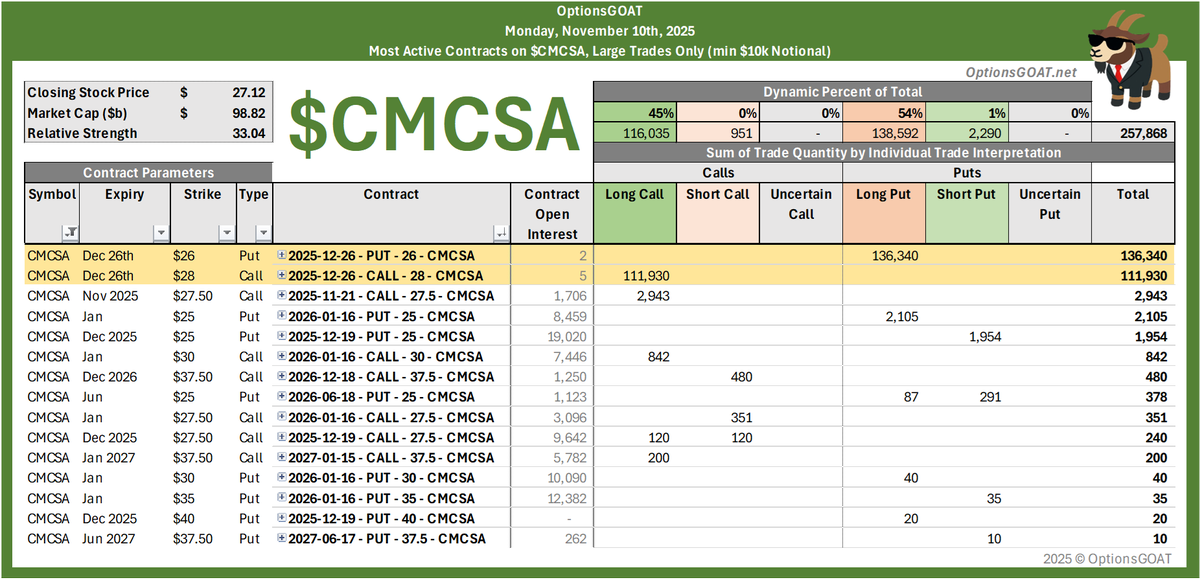Expand the 2025-12-19 PUT 25 contract row
This screenshot has height=579, width=1200.
282,336
